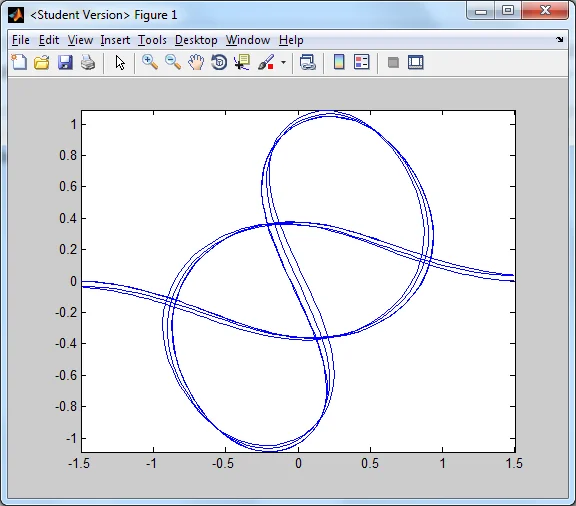Print the figure with the printer icon
This screenshot has width=576, height=506.
88,62
